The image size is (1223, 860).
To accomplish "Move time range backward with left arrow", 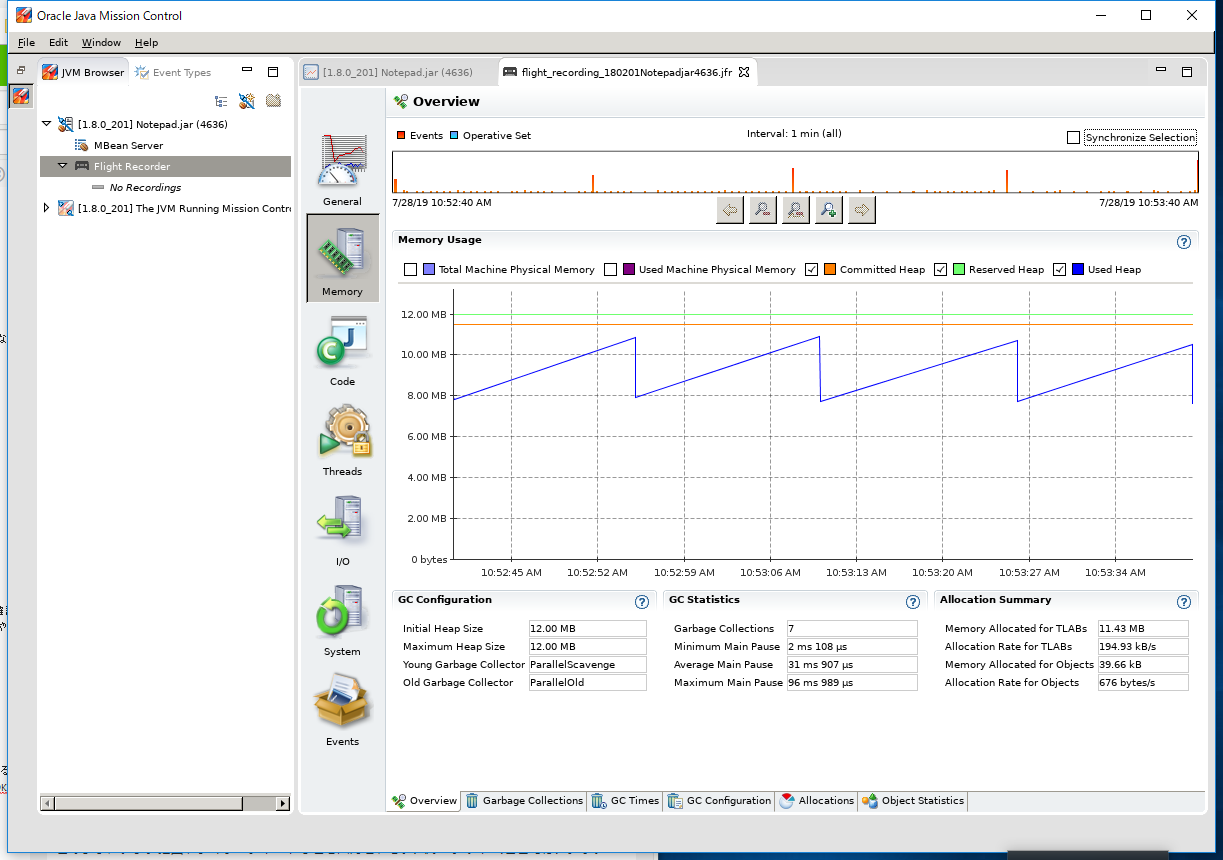I will (730, 210).
